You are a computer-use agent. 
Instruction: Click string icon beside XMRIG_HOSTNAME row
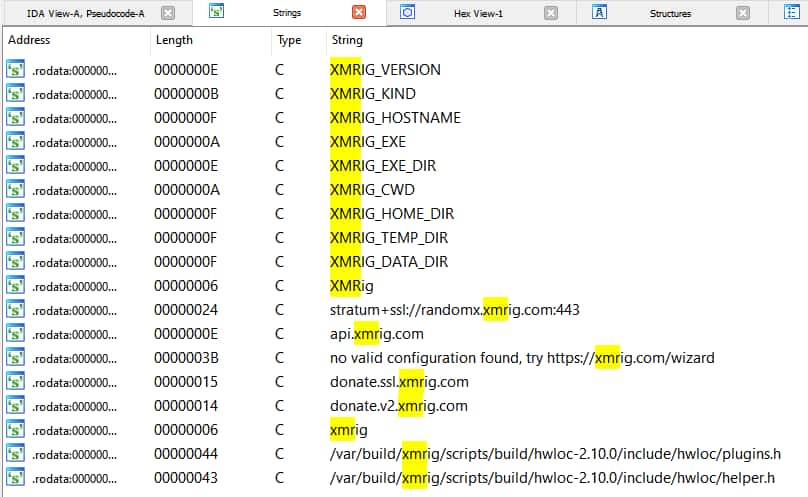[x=15, y=118]
